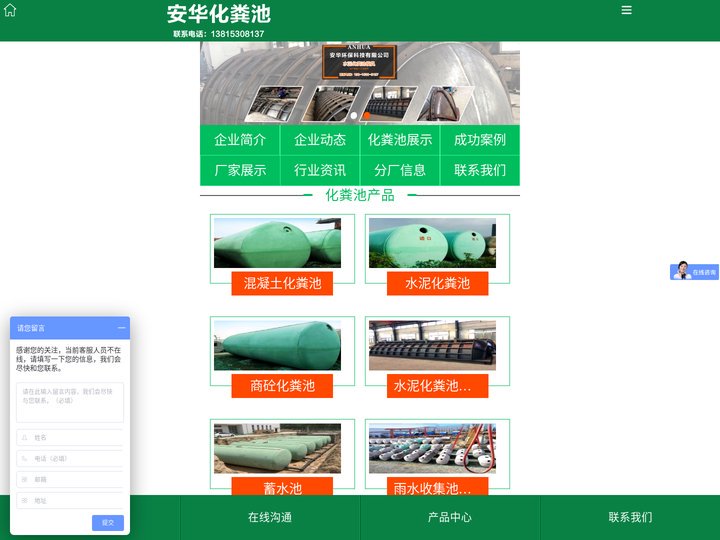Select the orange carousel dot
The image size is (720, 540).
(x=367, y=116)
